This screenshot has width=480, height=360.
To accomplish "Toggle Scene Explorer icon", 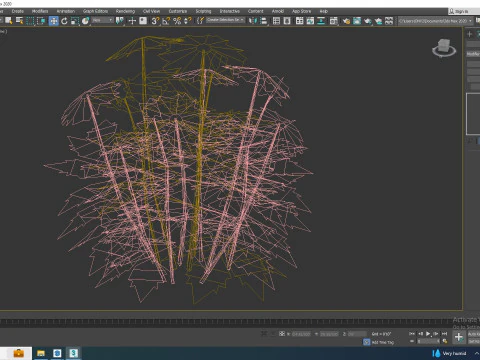I will click(276, 21).
